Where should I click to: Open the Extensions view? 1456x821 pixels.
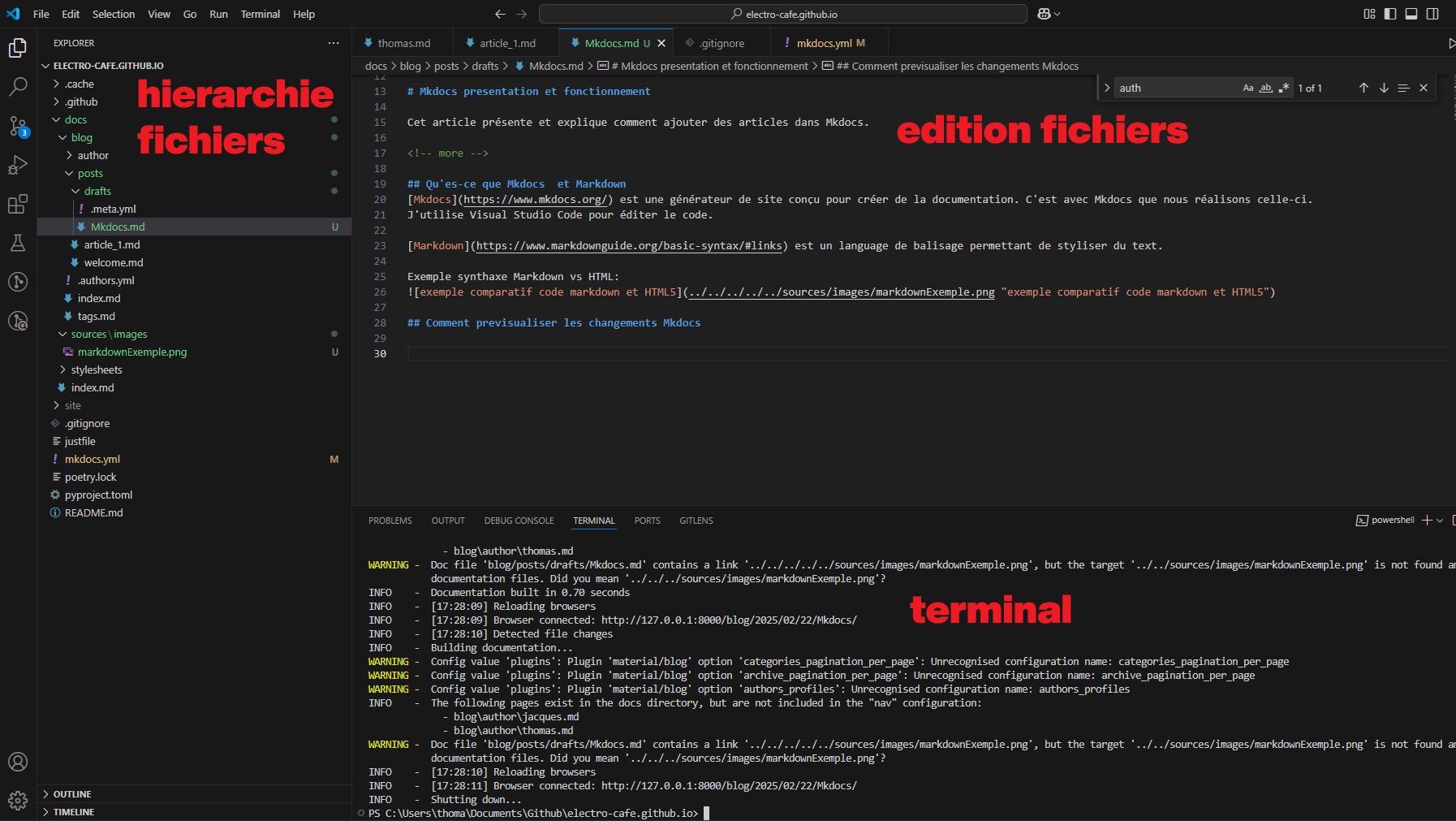tap(18, 204)
